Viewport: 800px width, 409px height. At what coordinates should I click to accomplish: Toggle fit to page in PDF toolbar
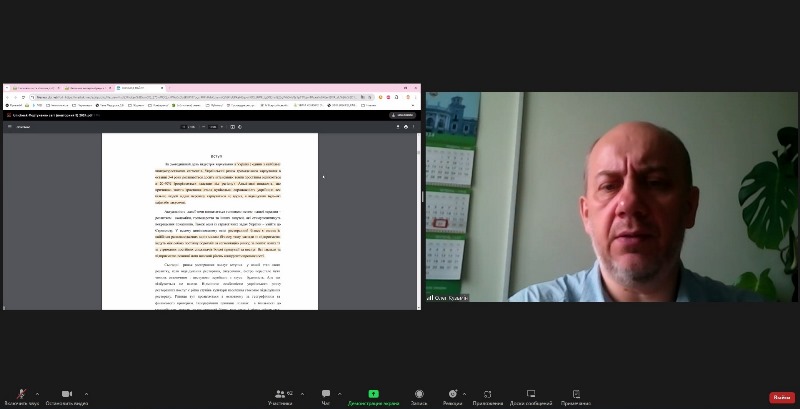pyautogui.click(x=233, y=126)
